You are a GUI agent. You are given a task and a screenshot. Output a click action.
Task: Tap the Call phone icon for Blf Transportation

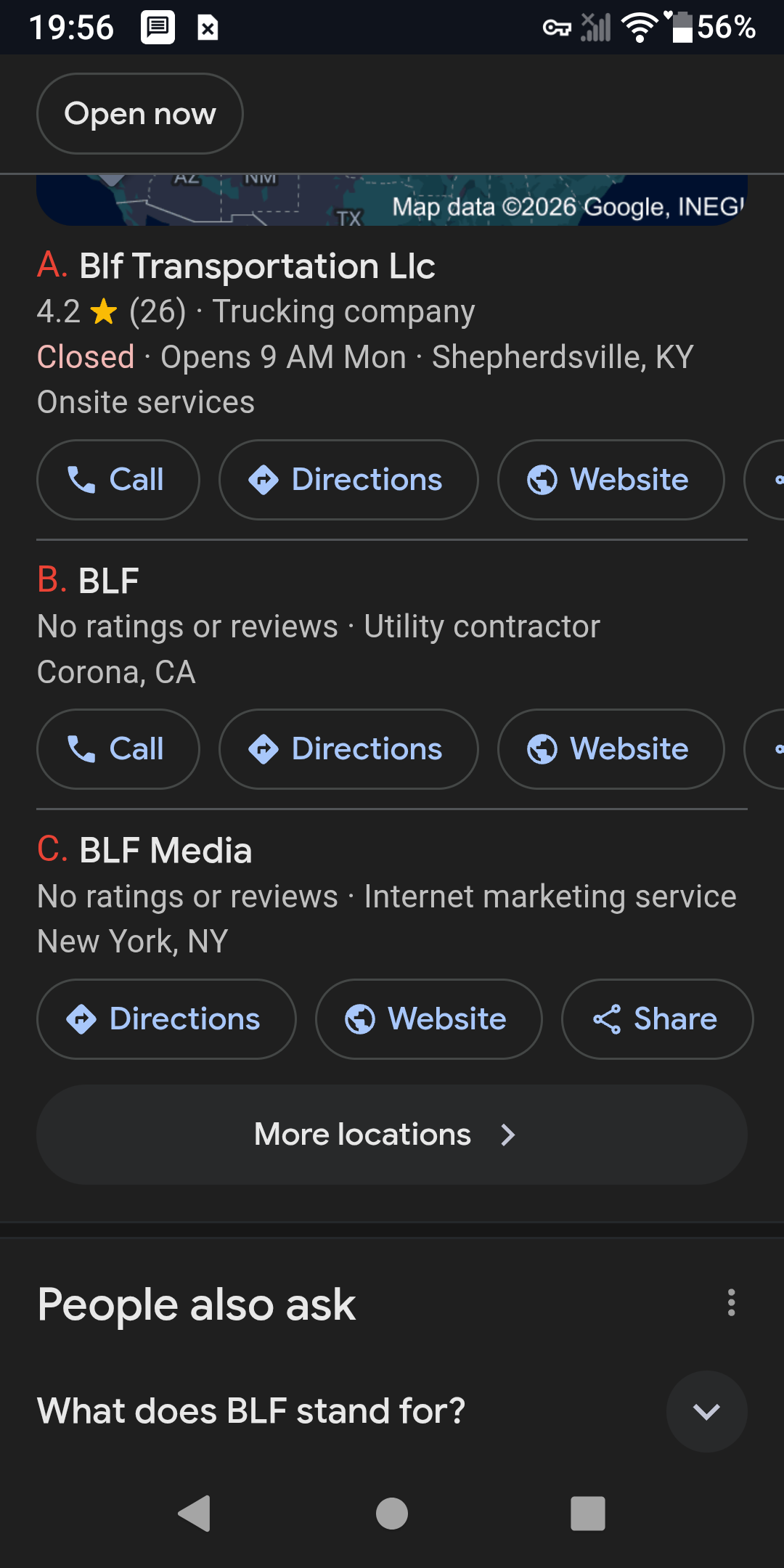pos(81,480)
